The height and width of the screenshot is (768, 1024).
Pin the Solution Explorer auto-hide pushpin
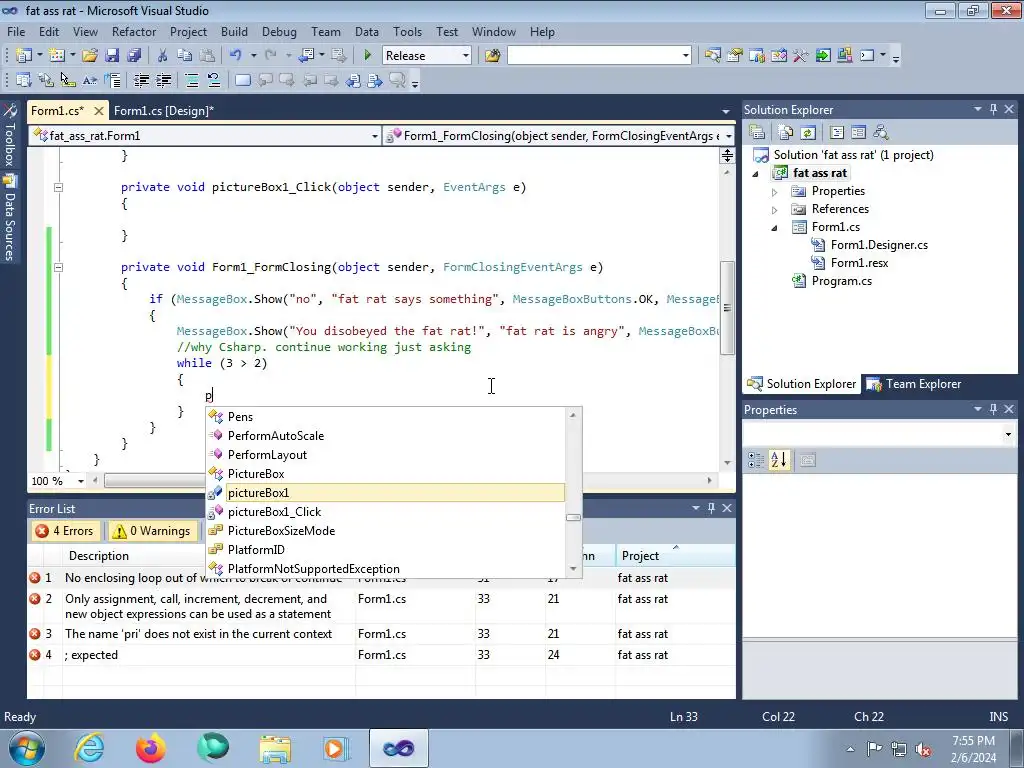click(x=993, y=109)
